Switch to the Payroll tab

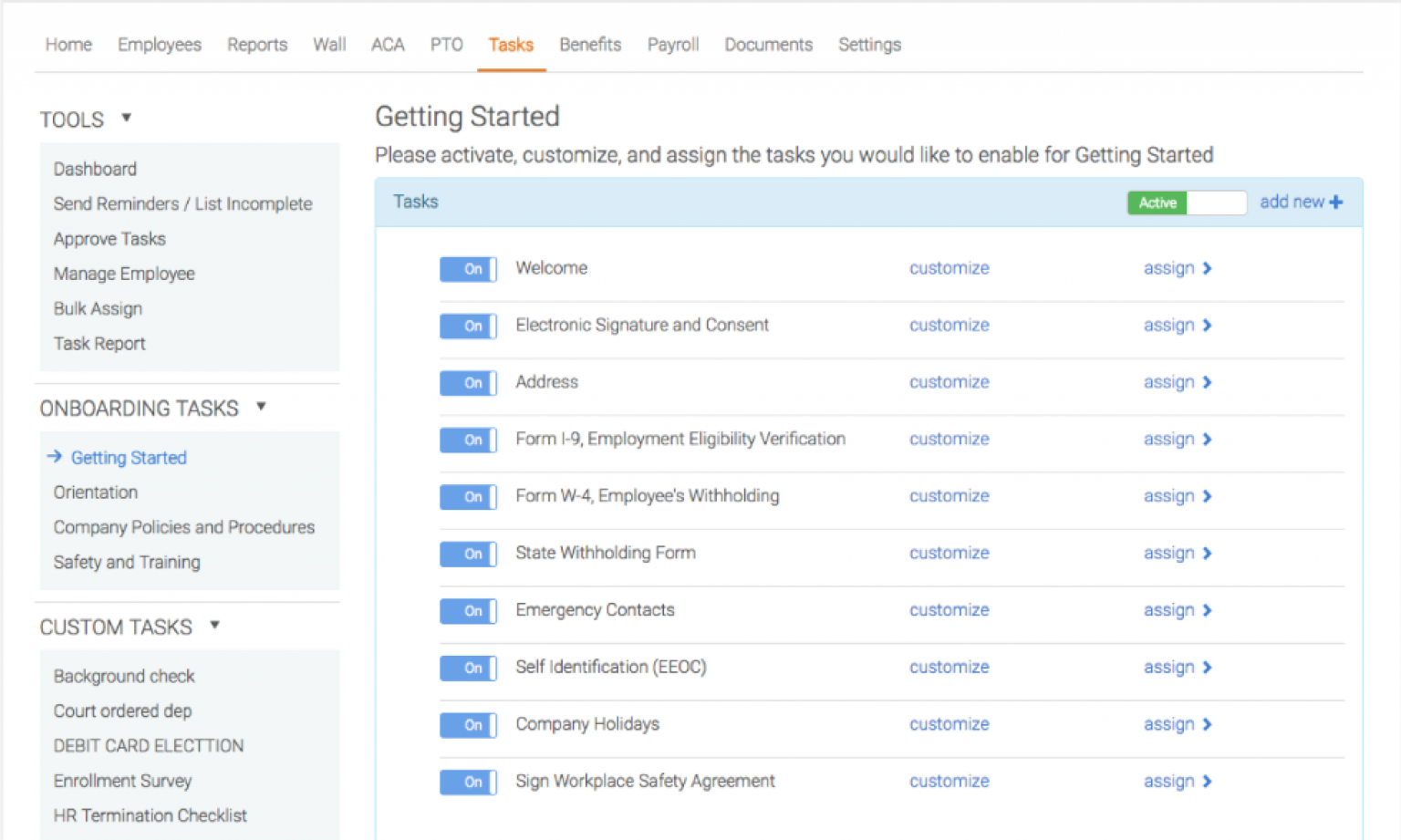tap(672, 44)
